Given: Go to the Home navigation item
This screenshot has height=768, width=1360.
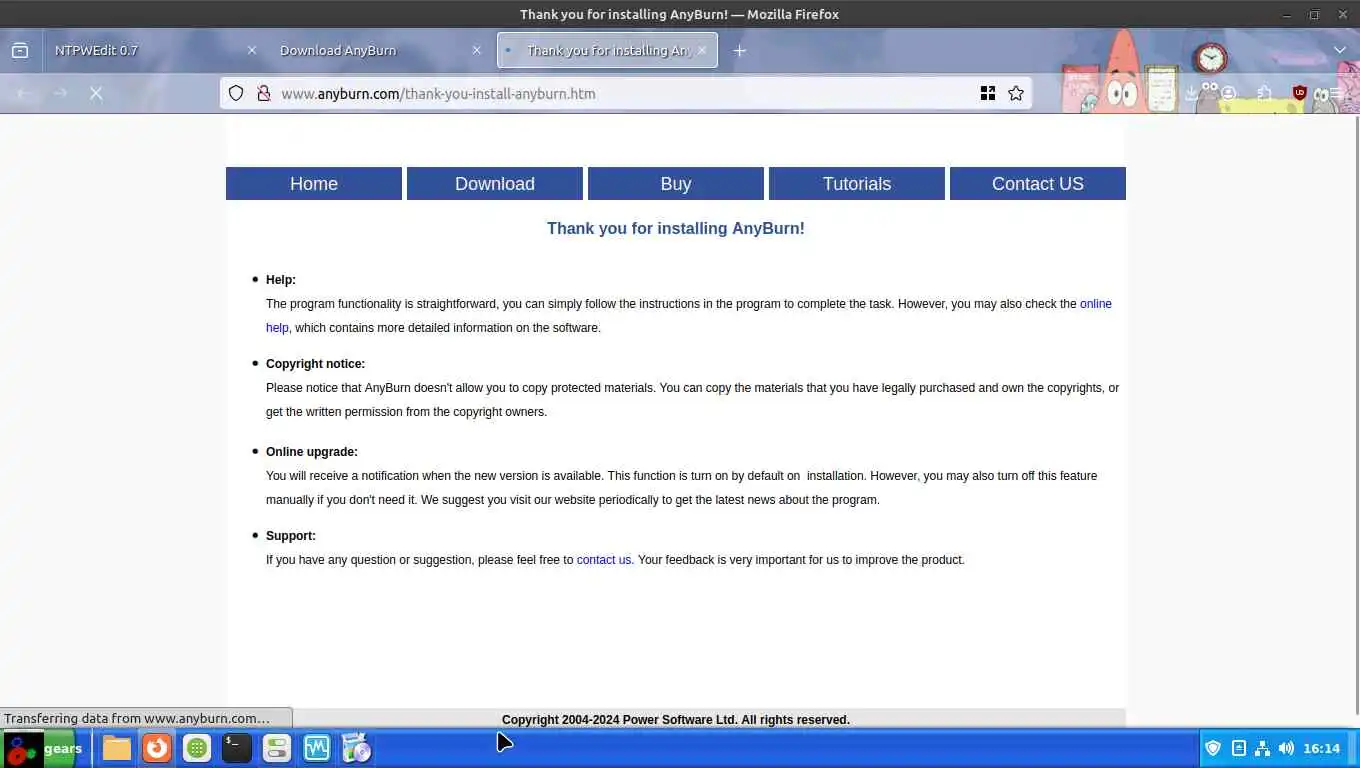Looking at the screenshot, I should coord(314,183).
